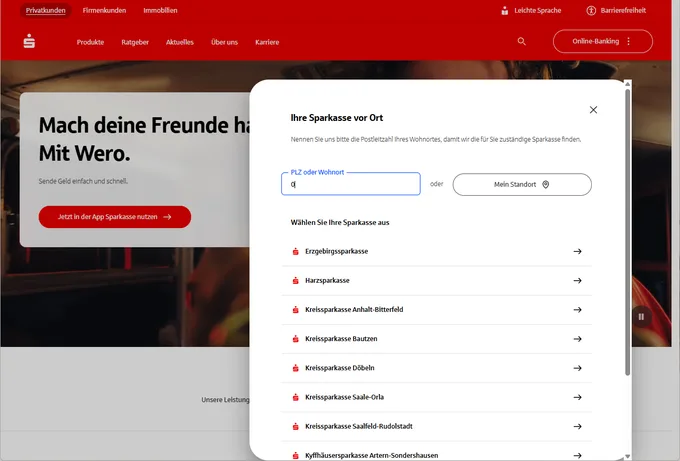Click the arrow next to Harzsparkasse

(x=577, y=280)
